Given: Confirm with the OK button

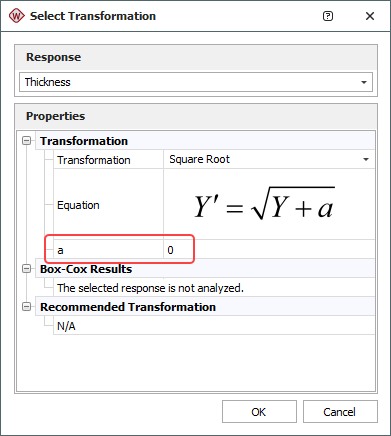Looking at the screenshot, I should [259, 412].
